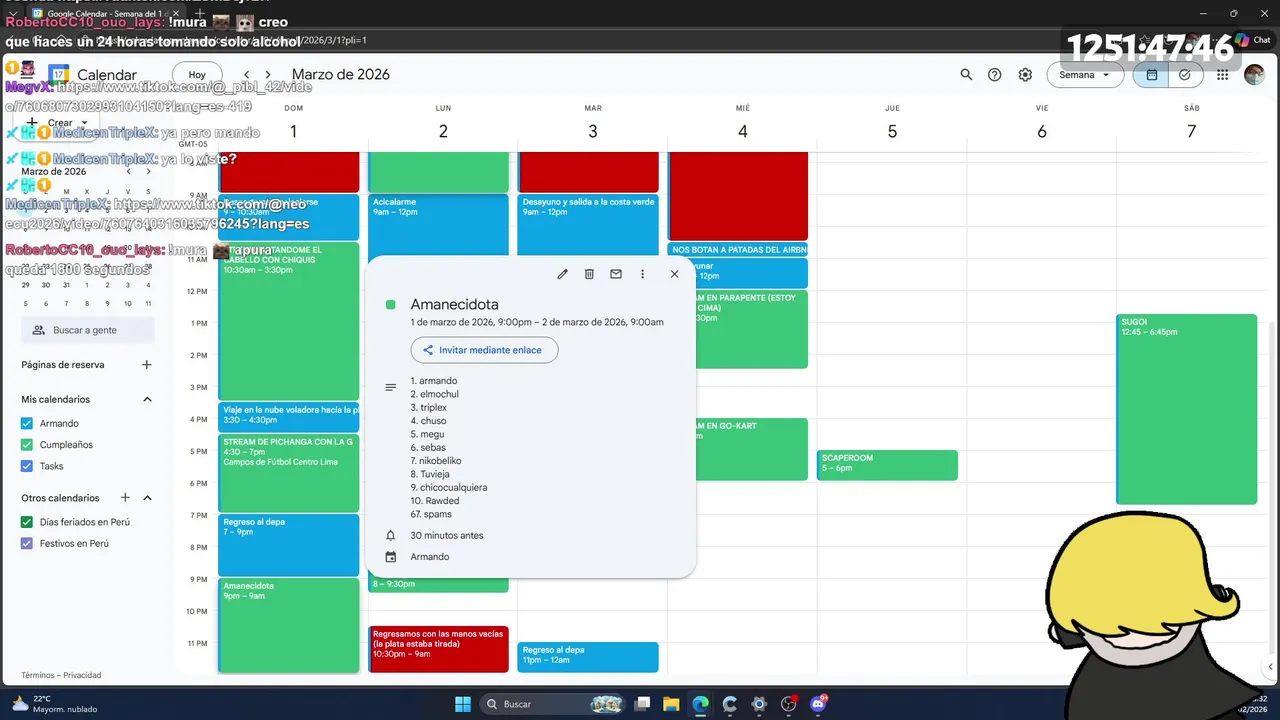This screenshot has width=1280, height=720.
Task: Open the Regreso al depa 11pm event
Action: click(x=588, y=657)
